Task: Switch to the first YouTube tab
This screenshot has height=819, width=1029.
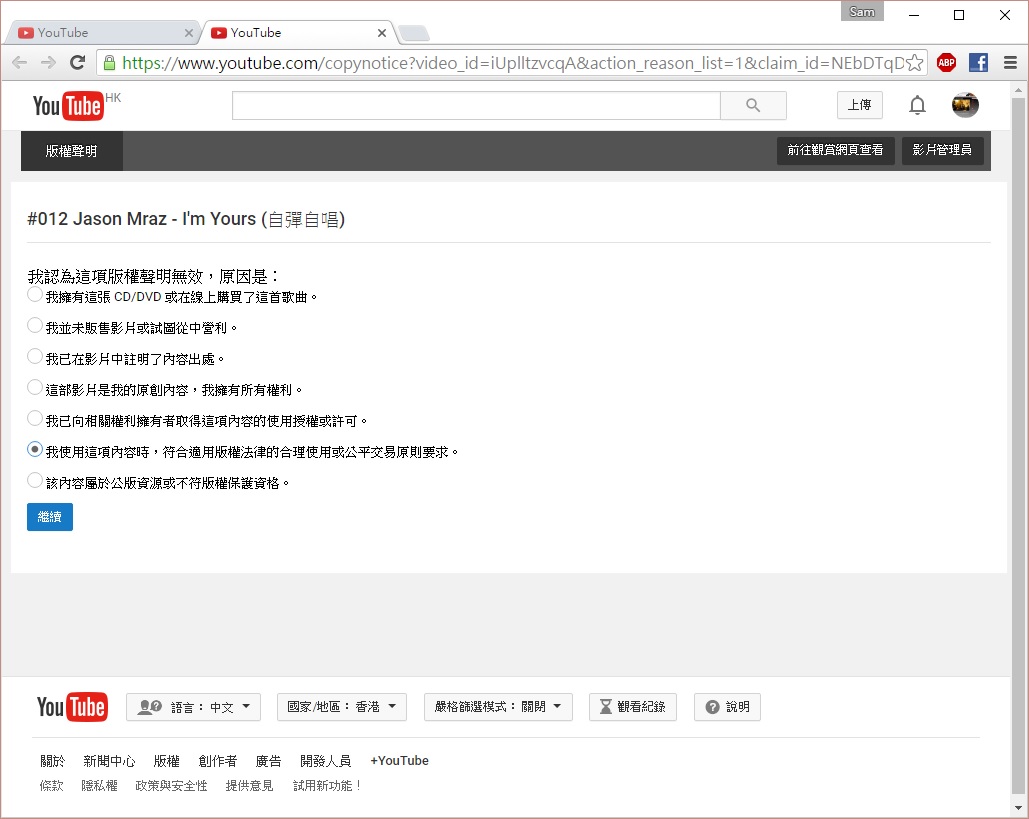Action: [x=102, y=33]
